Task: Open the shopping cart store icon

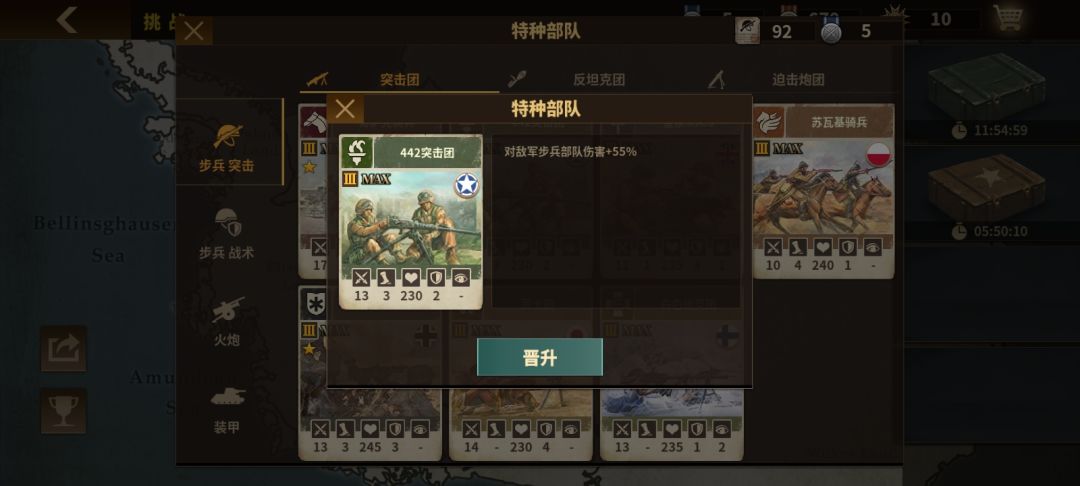Action: point(1008,18)
